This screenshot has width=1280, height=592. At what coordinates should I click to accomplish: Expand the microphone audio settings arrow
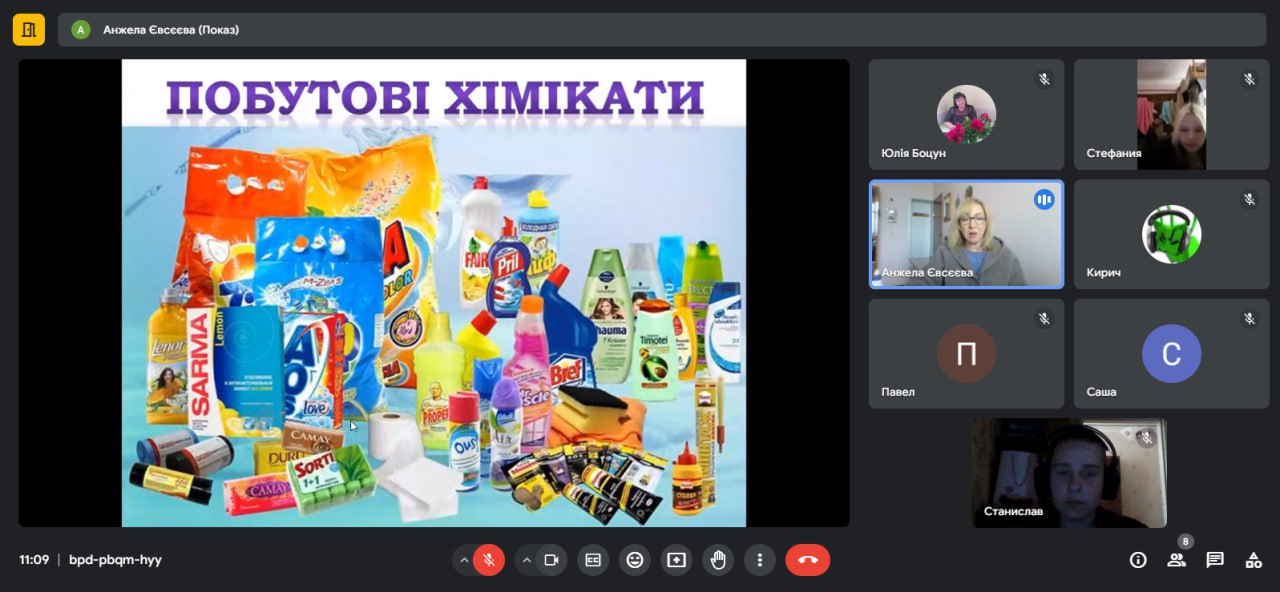[464, 560]
